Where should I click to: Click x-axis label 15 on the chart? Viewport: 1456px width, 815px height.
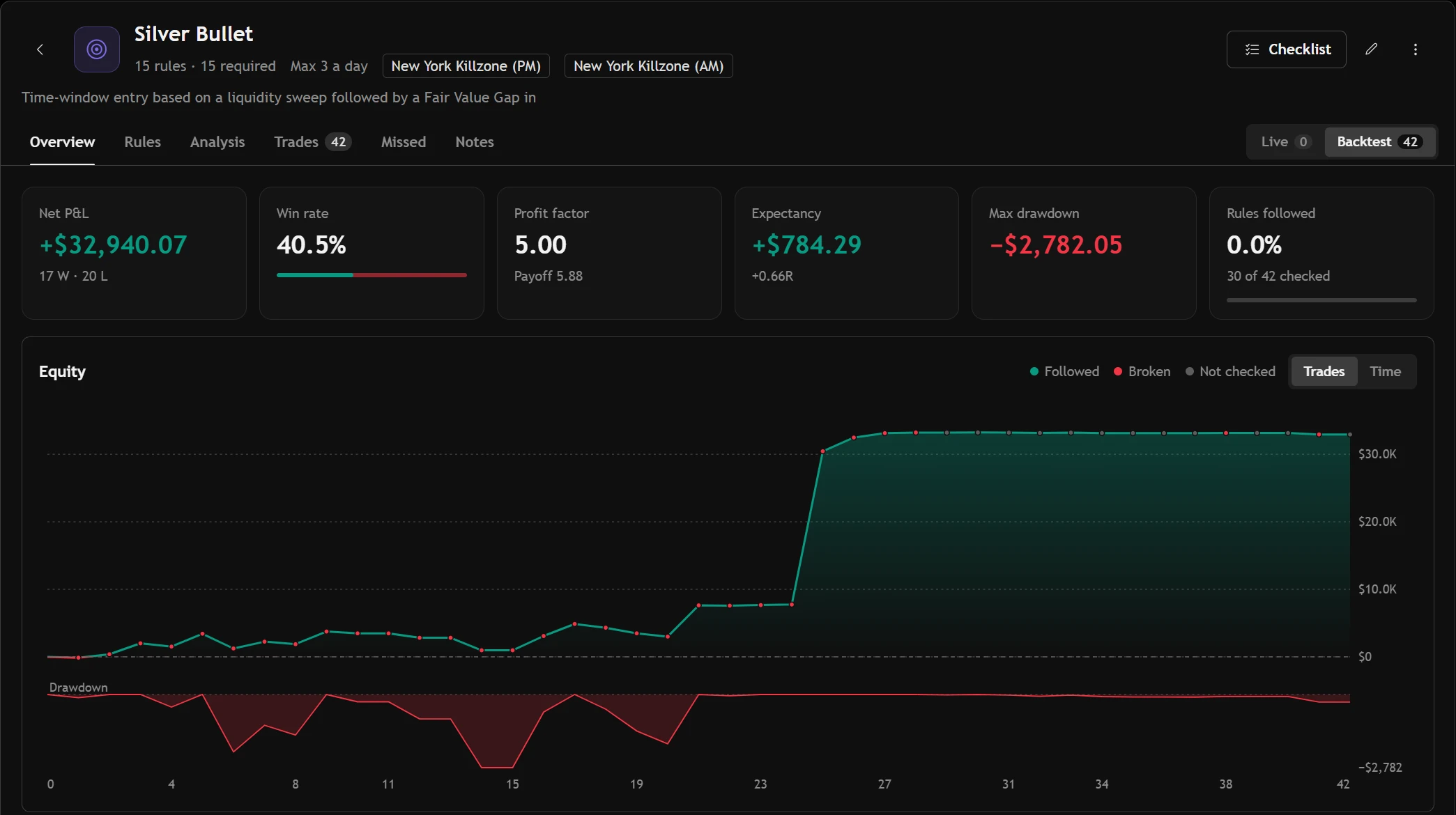(x=512, y=784)
